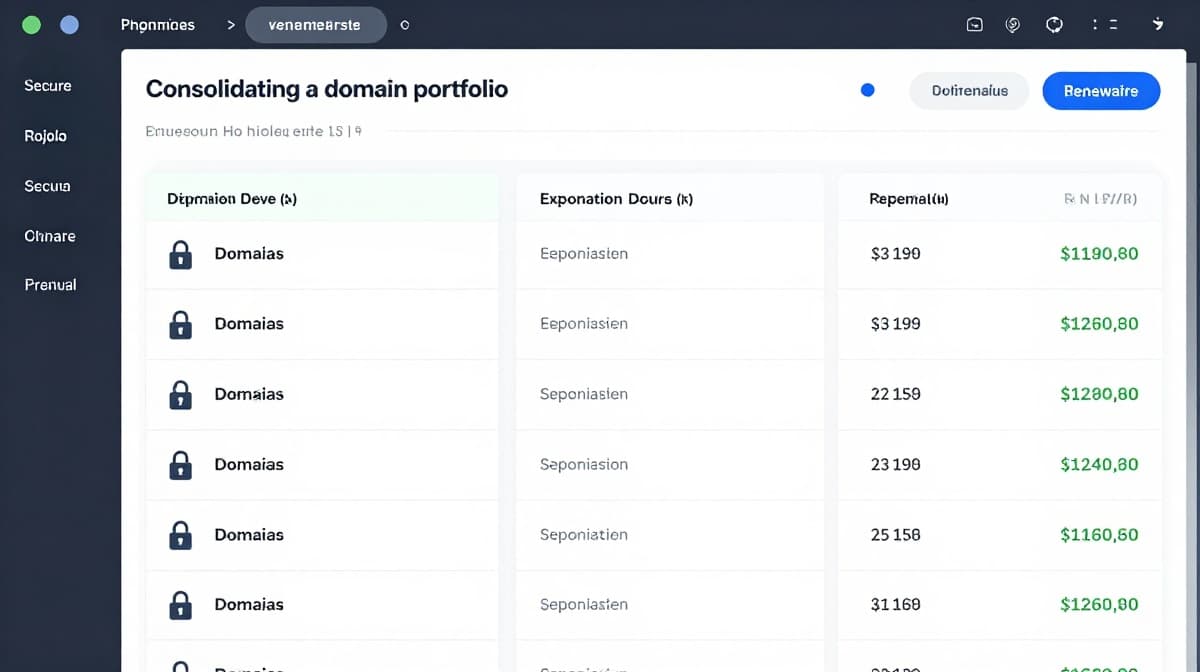Click the gray subtitle under the page heading
The width and height of the screenshot is (1200, 672).
tap(253, 131)
